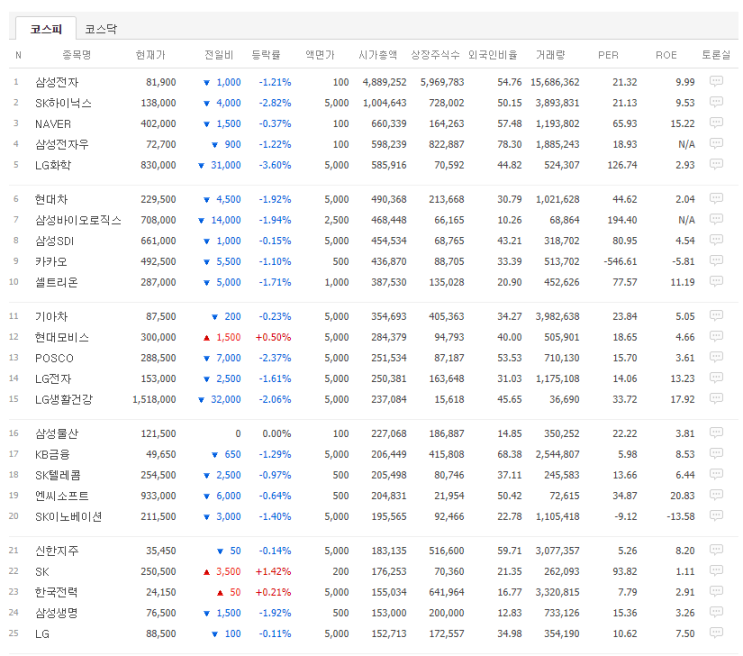Open the LG전자 stock link
The image size is (743, 656).
coord(53,379)
